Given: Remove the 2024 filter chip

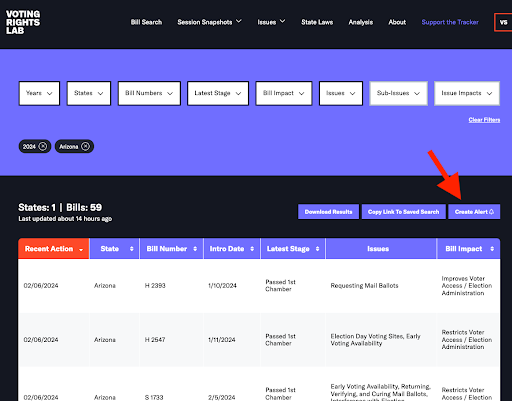Looking at the screenshot, I should point(43,146).
